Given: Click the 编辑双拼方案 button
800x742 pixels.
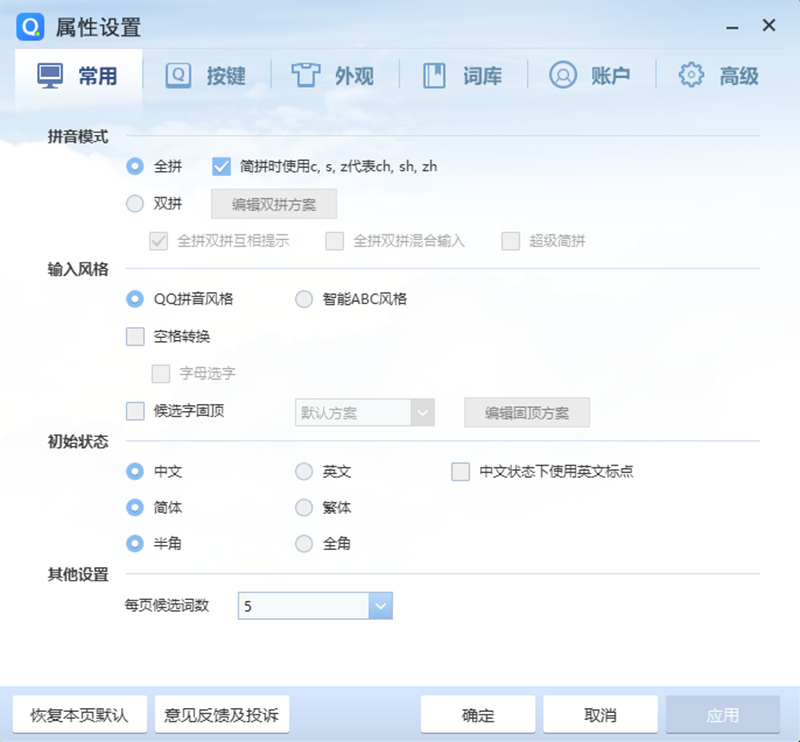Looking at the screenshot, I should pyautogui.click(x=273, y=204).
